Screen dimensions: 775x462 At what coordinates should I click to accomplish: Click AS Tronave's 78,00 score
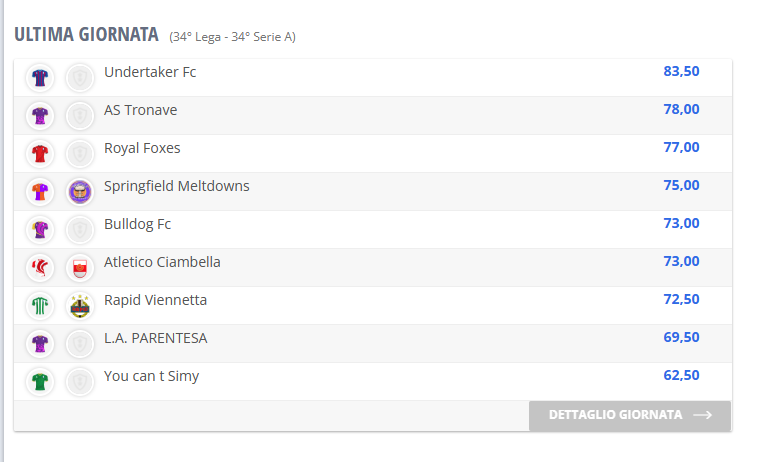pos(681,109)
